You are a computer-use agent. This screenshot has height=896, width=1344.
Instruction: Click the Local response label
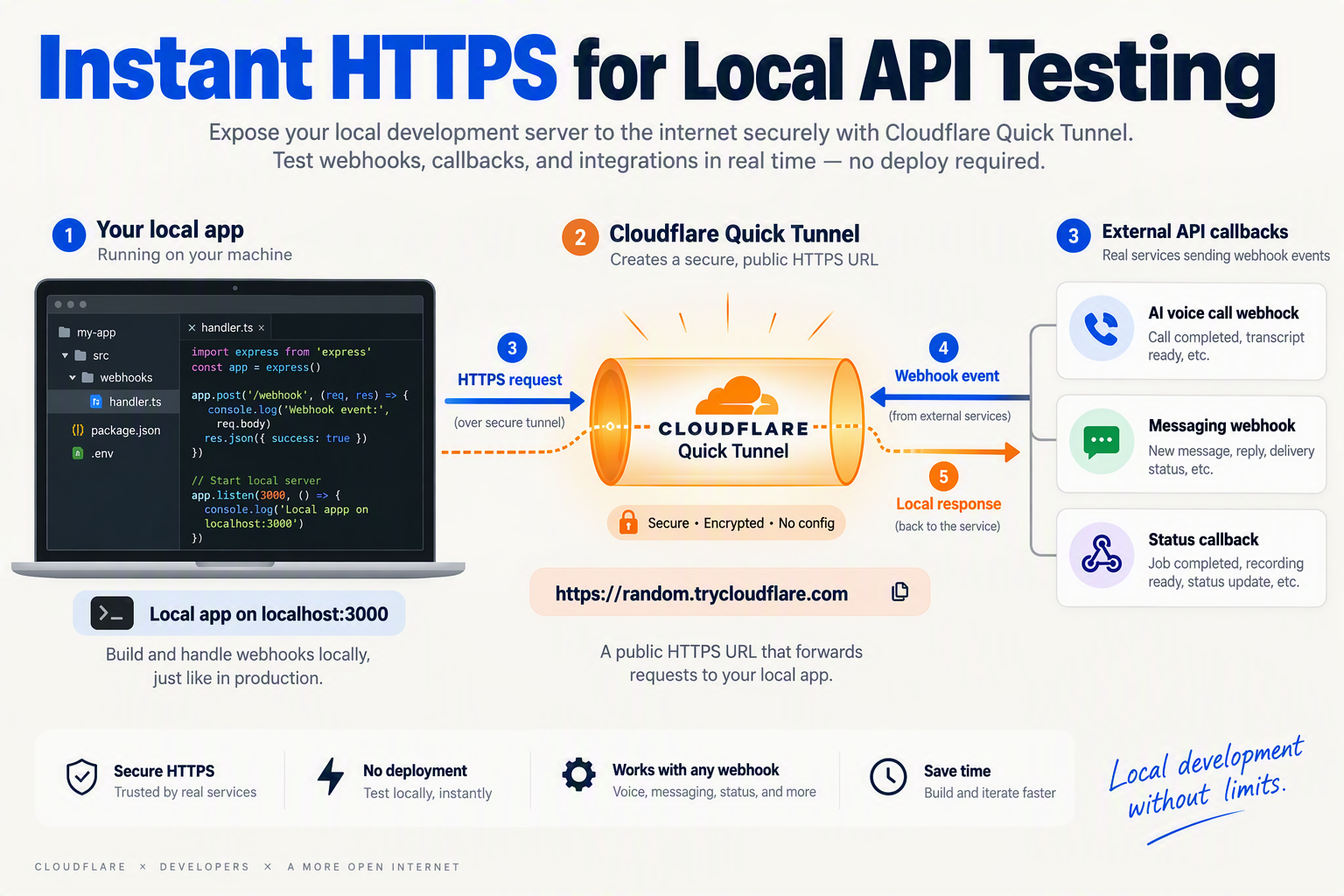[948, 504]
